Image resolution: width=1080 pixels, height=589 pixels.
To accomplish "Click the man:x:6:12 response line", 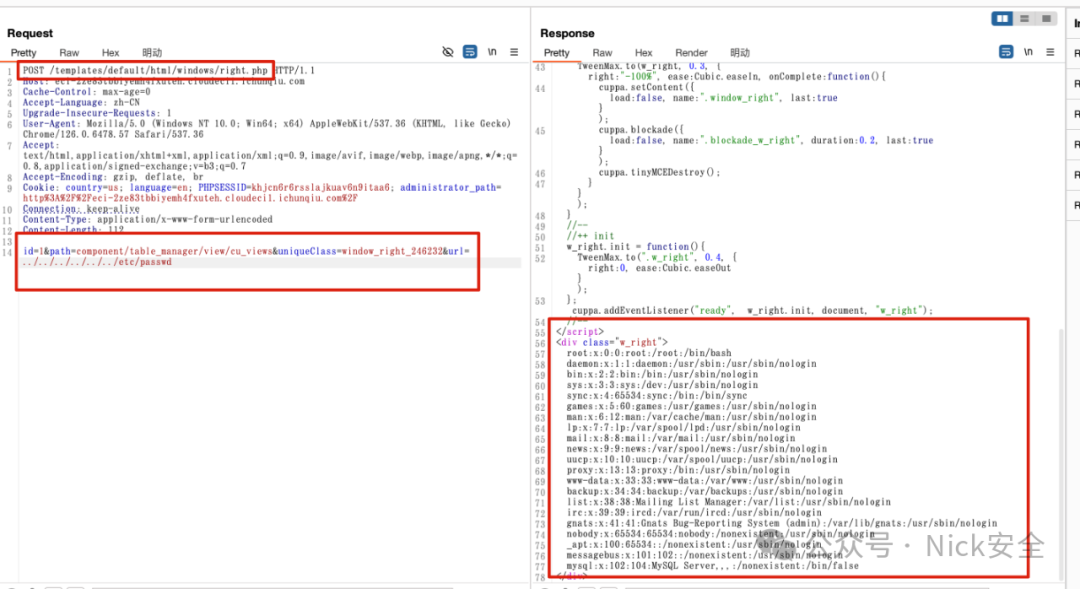I will (691, 417).
